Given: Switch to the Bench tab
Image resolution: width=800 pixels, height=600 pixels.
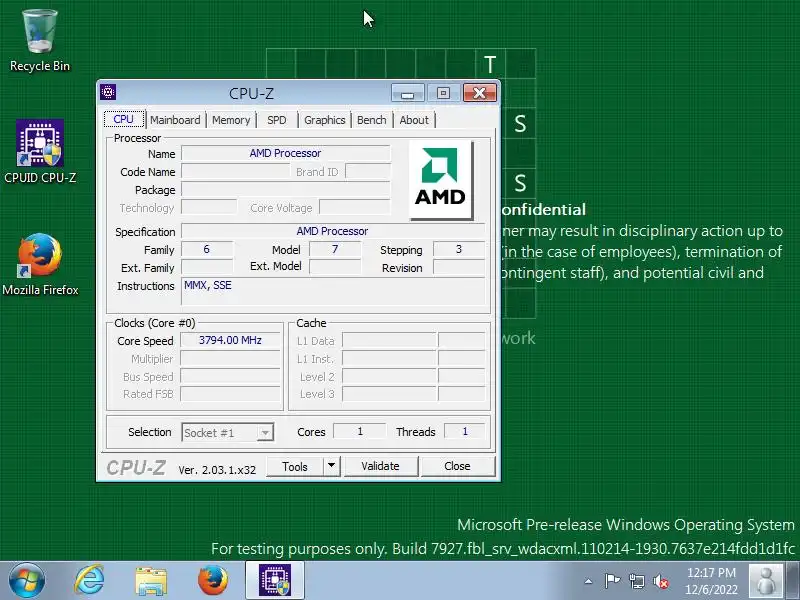Looking at the screenshot, I should tap(371, 120).
